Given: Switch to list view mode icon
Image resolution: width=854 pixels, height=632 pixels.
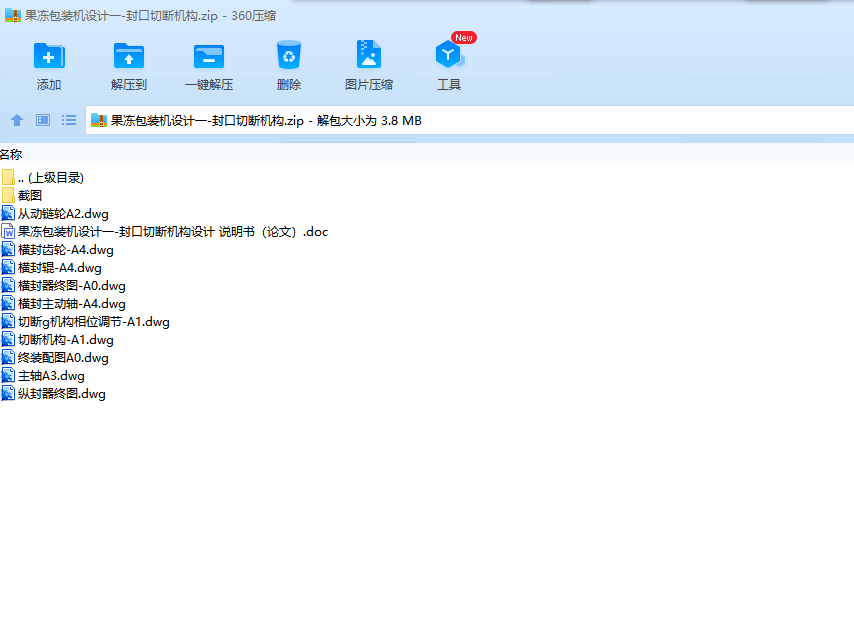Looking at the screenshot, I should point(69,120).
